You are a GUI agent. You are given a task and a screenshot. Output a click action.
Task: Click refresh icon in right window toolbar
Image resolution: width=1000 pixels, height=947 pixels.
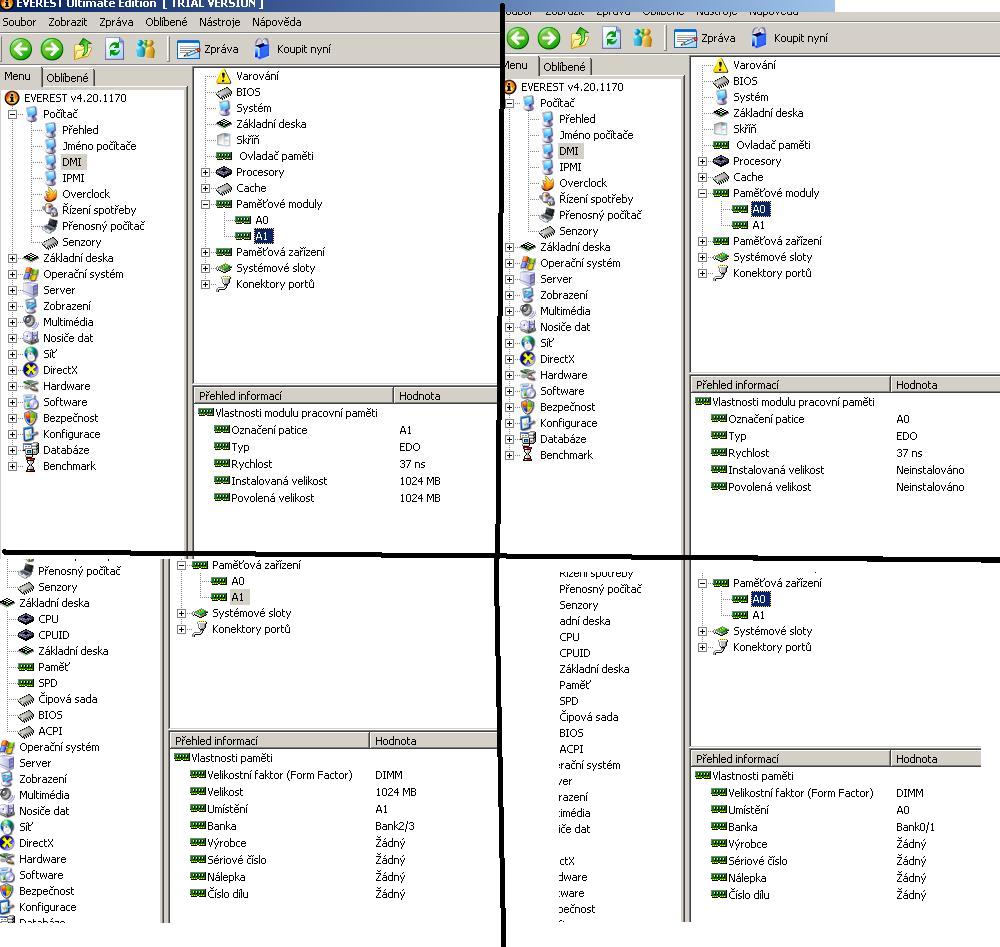coord(612,38)
